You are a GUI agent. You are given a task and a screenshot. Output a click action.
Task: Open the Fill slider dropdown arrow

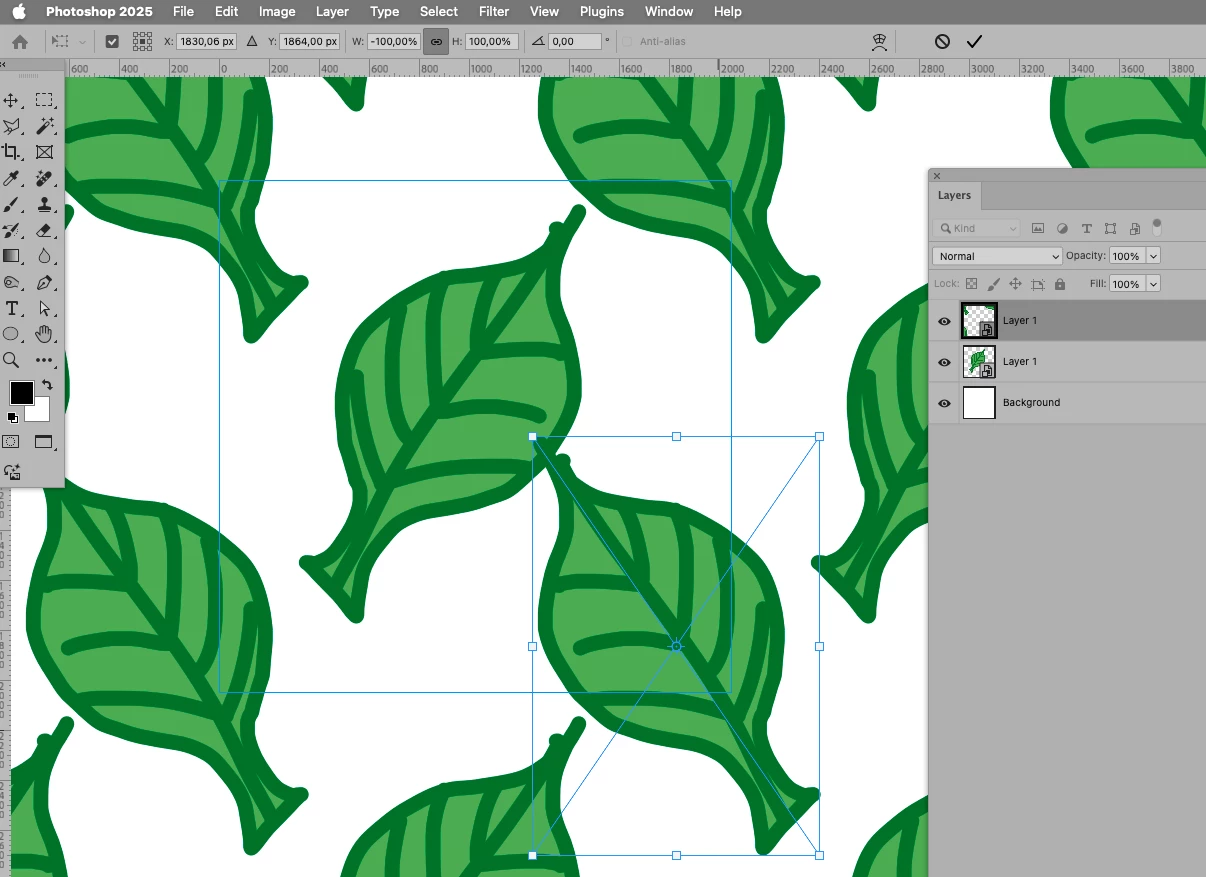1153,284
